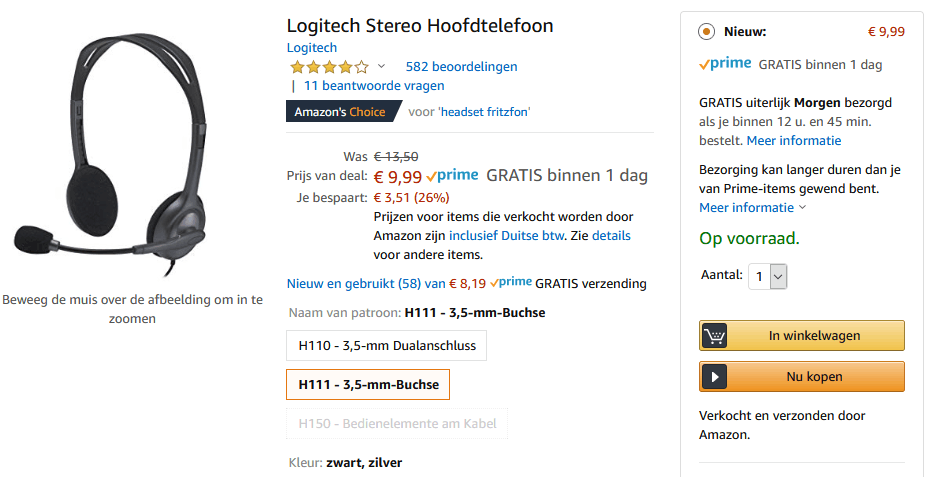This screenshot has width=925, height=477.
Task: Open the 582 beoordelingen link
Action: tap(461, 67)
